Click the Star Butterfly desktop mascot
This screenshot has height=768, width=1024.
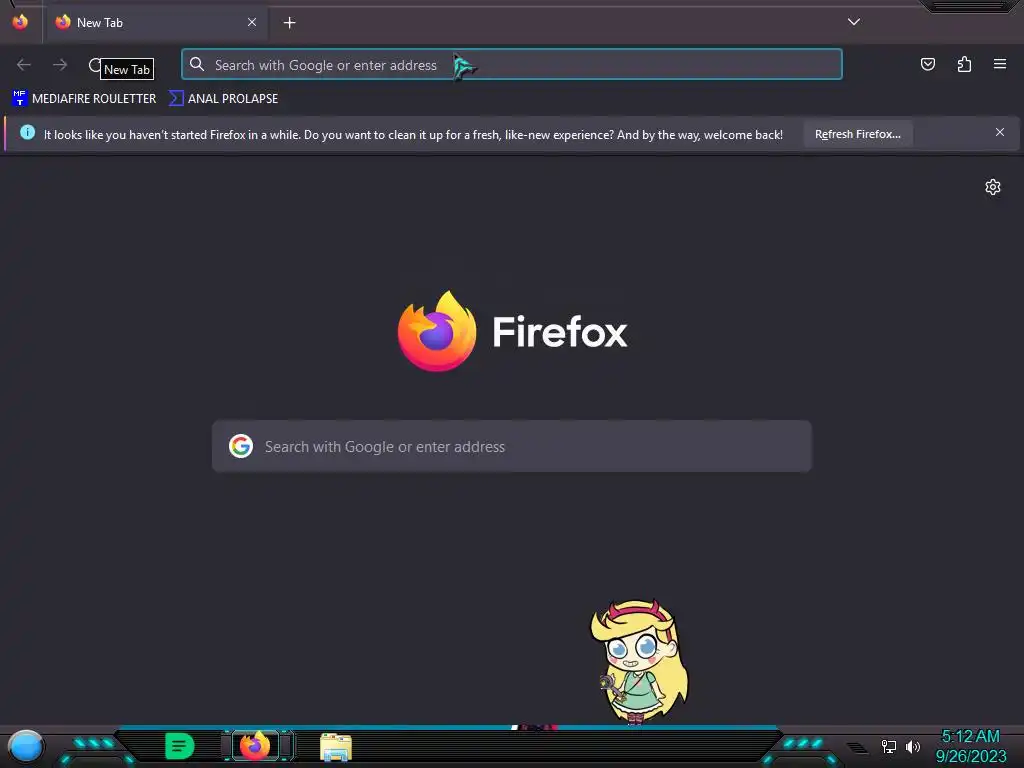point(639,662)
